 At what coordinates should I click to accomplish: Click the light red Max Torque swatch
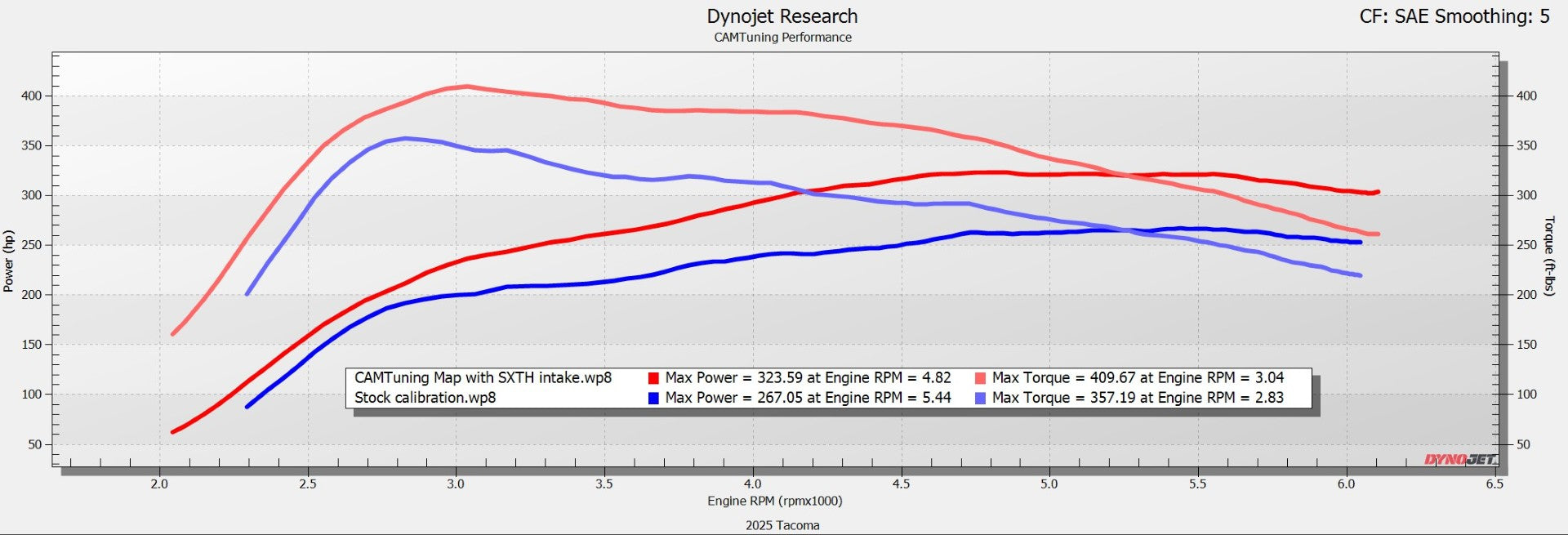click(980, 378)
